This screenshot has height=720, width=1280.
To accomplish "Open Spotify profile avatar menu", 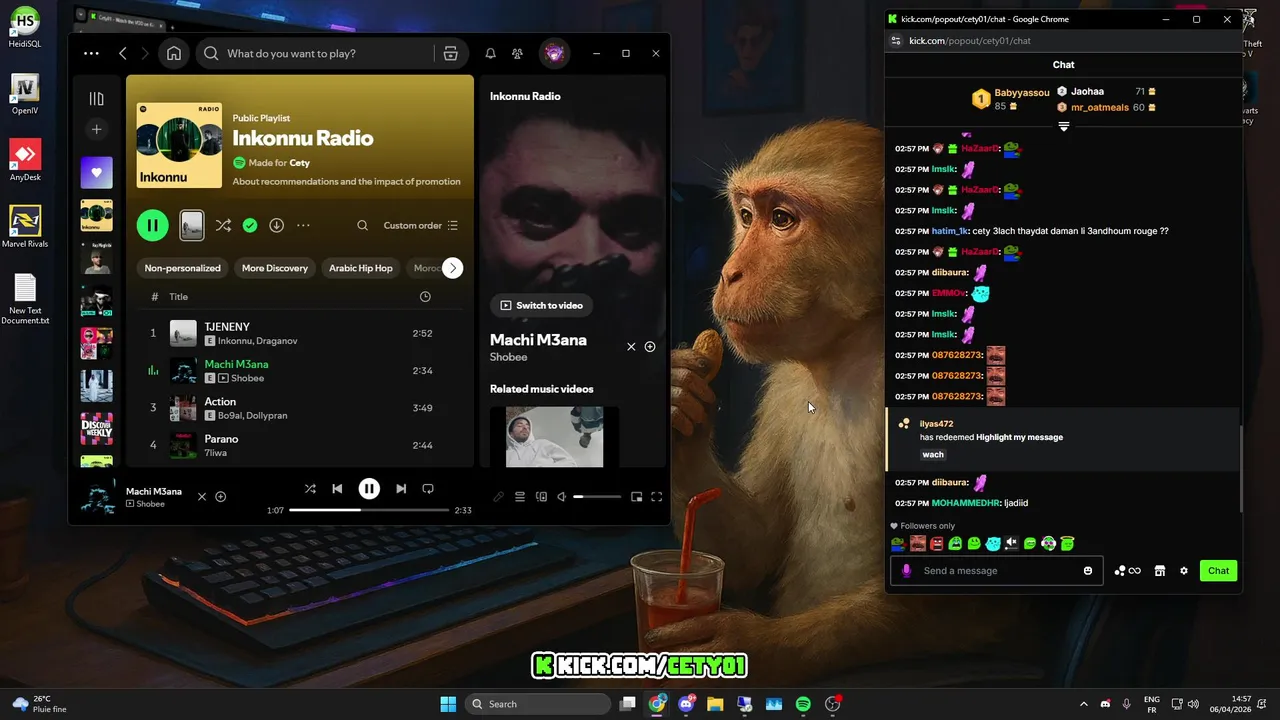I will [554, 54].
